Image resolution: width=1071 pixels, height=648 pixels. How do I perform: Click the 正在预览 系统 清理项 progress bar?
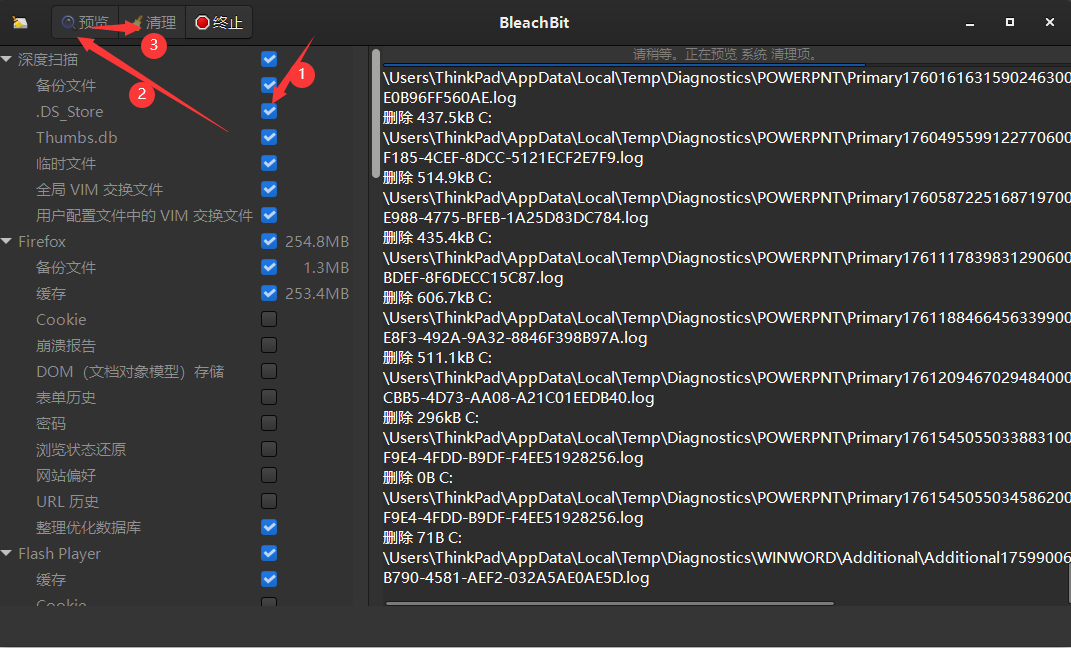726,55
